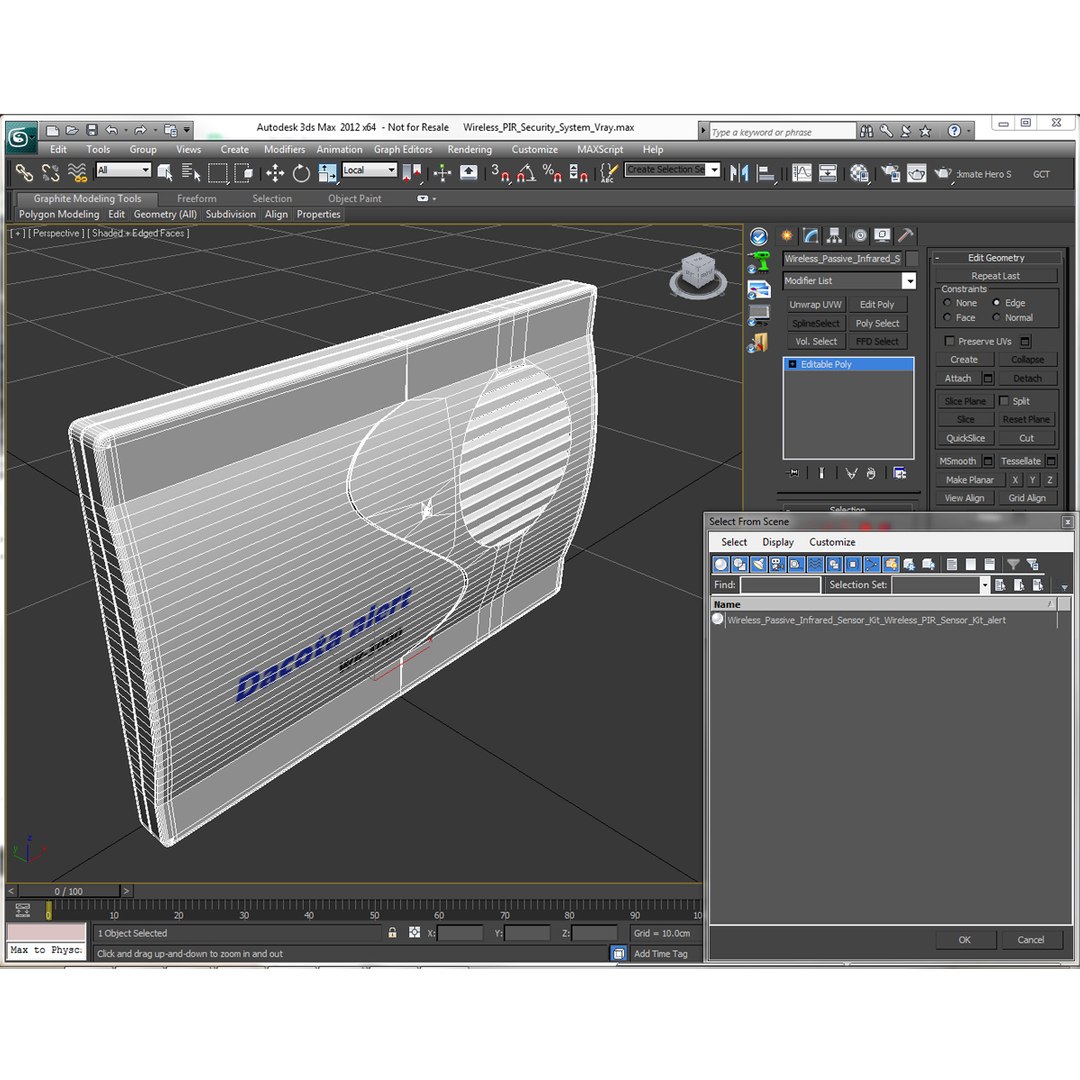Open the Quick Access toolbar dropdown arrow
This screenshot has height=1080, width=1080.
187,129
